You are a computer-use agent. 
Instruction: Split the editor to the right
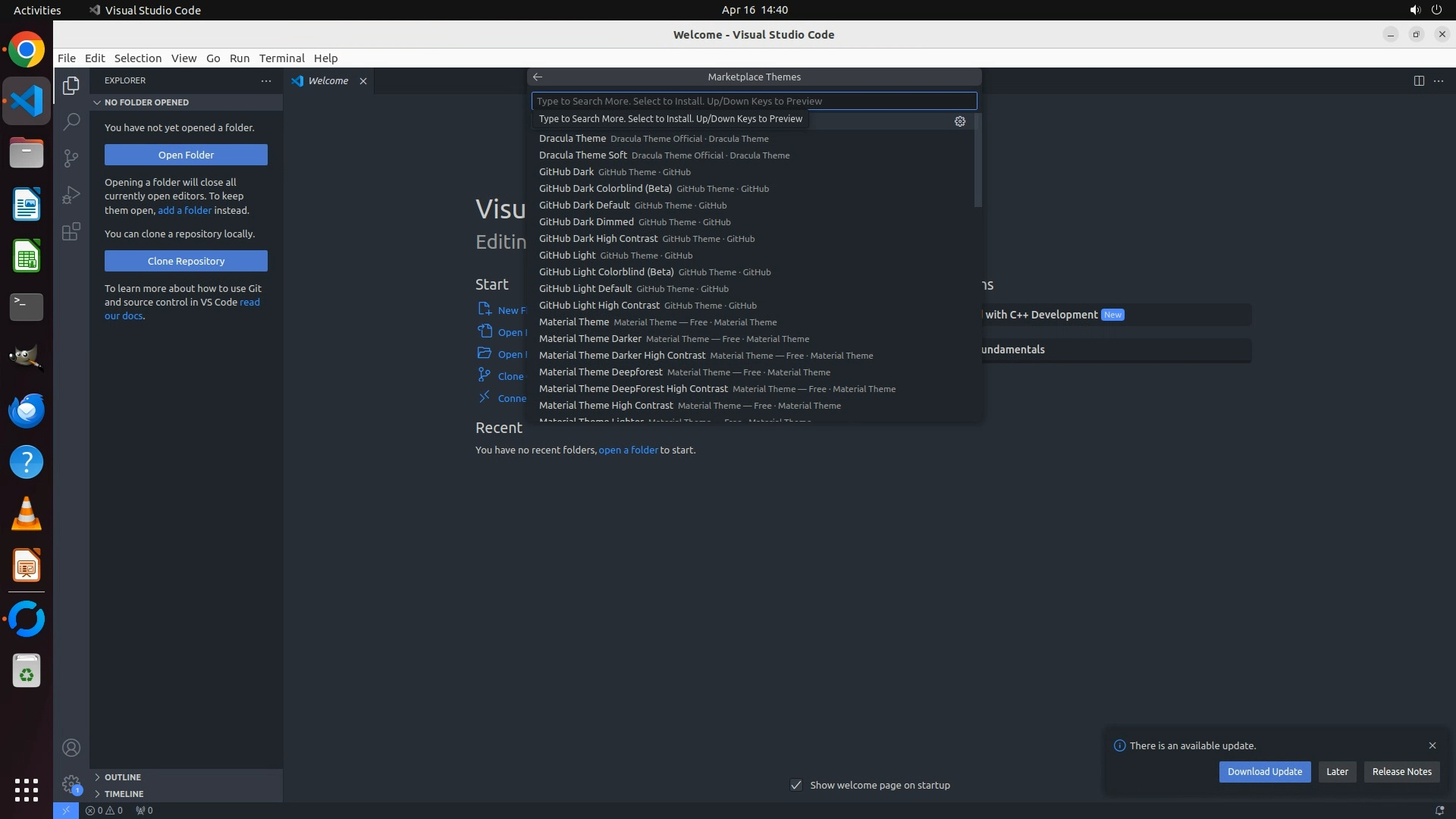1418,80
